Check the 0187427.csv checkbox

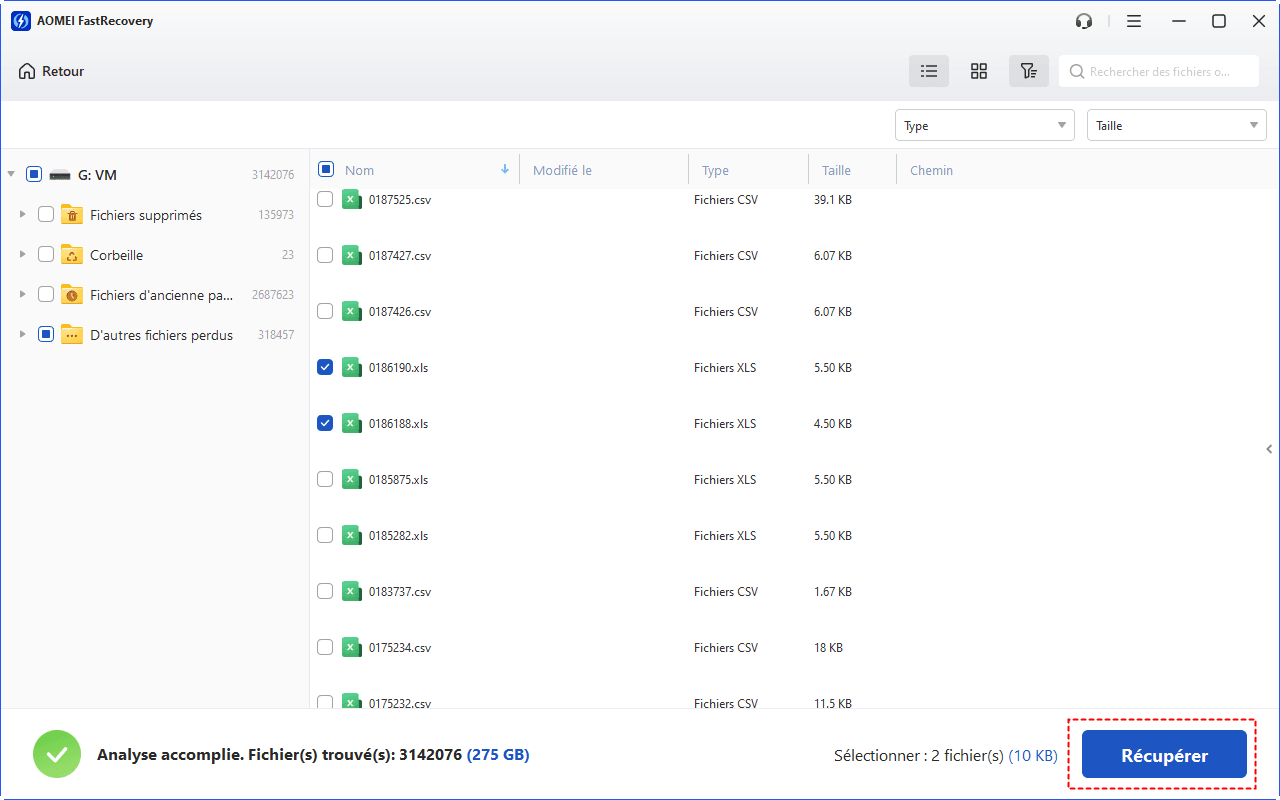325,255
